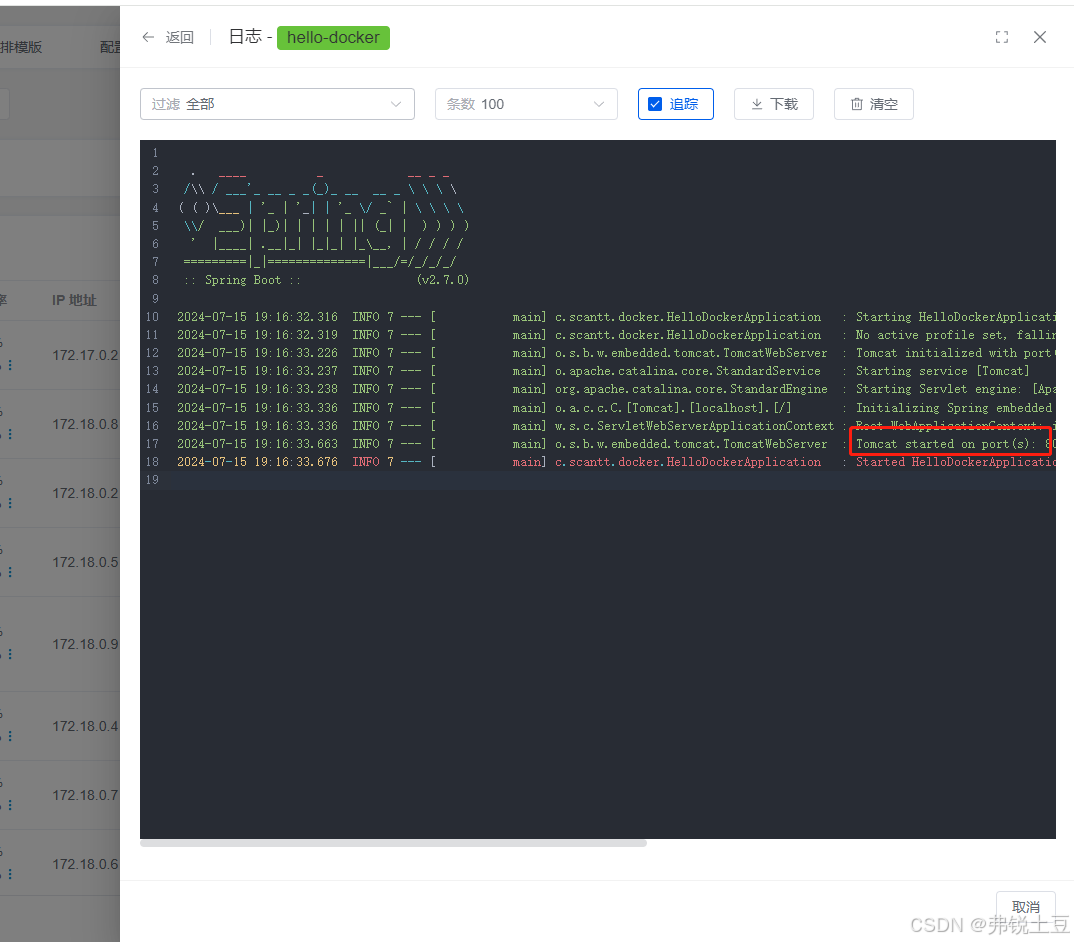The height and width of the screenshot is (942, 1074).
Task: Click the 取消 cancel button
Action: pos(1026,906)
